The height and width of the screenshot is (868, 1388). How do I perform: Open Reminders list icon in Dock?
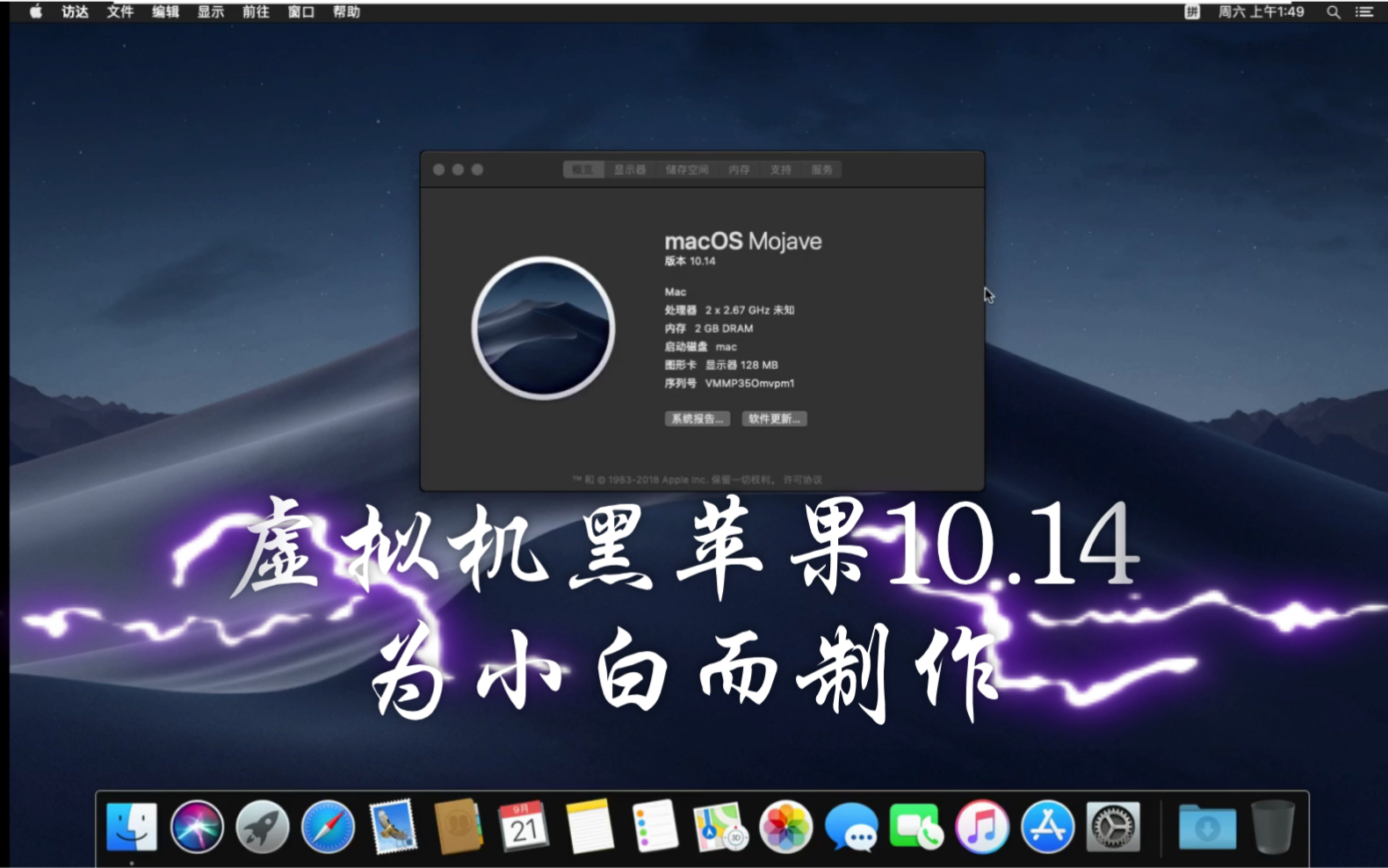[654, 827]
